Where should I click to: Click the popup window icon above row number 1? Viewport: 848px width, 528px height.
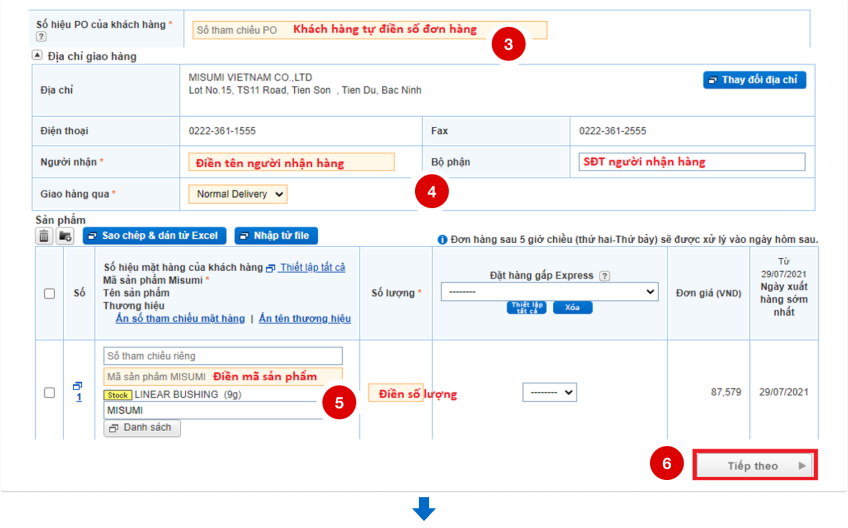[77, 386]
